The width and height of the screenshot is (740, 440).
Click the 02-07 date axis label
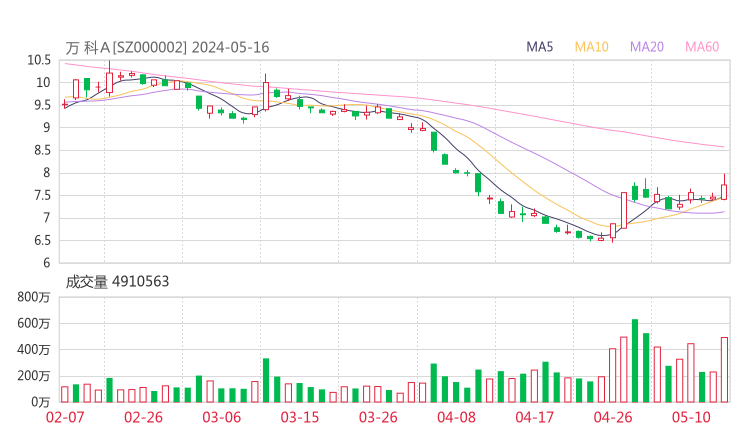coord(65,417)
